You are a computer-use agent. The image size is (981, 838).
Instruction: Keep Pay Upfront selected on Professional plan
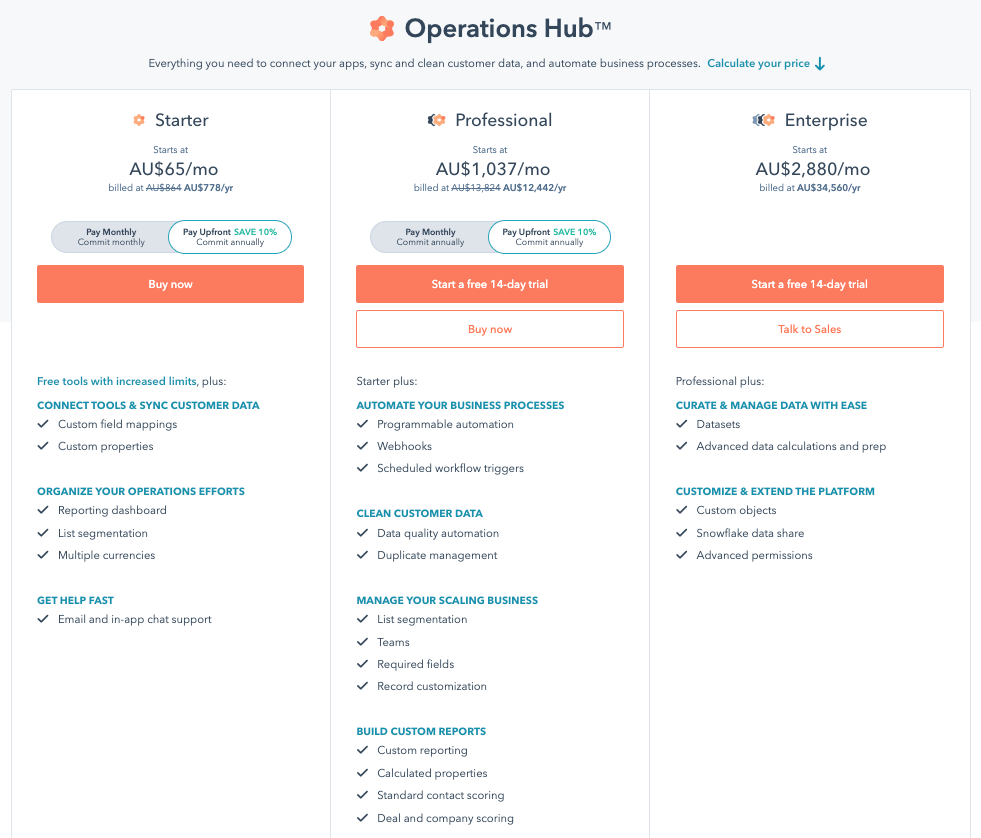(549, 236)
